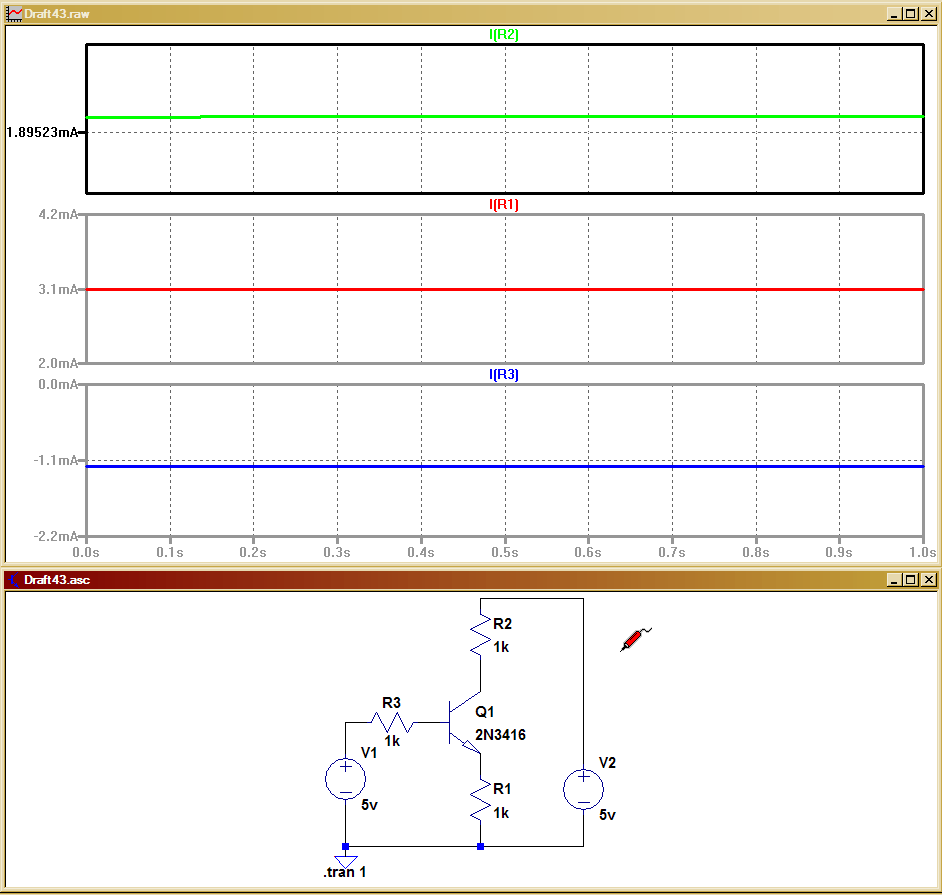This screenshot has height=895, width=942.
Task: Select transistor Q1 symbol
Action: point(464,723)
